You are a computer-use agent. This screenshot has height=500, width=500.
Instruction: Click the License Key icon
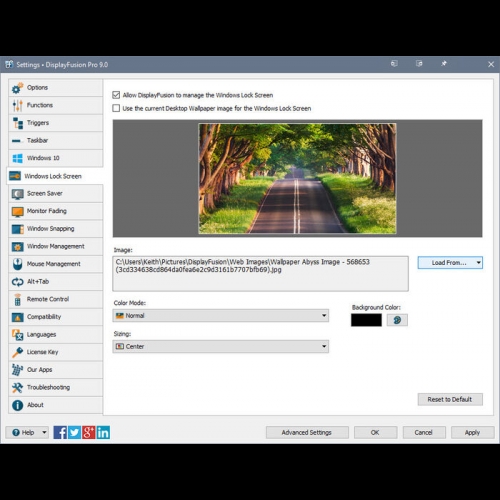point(17,352)
